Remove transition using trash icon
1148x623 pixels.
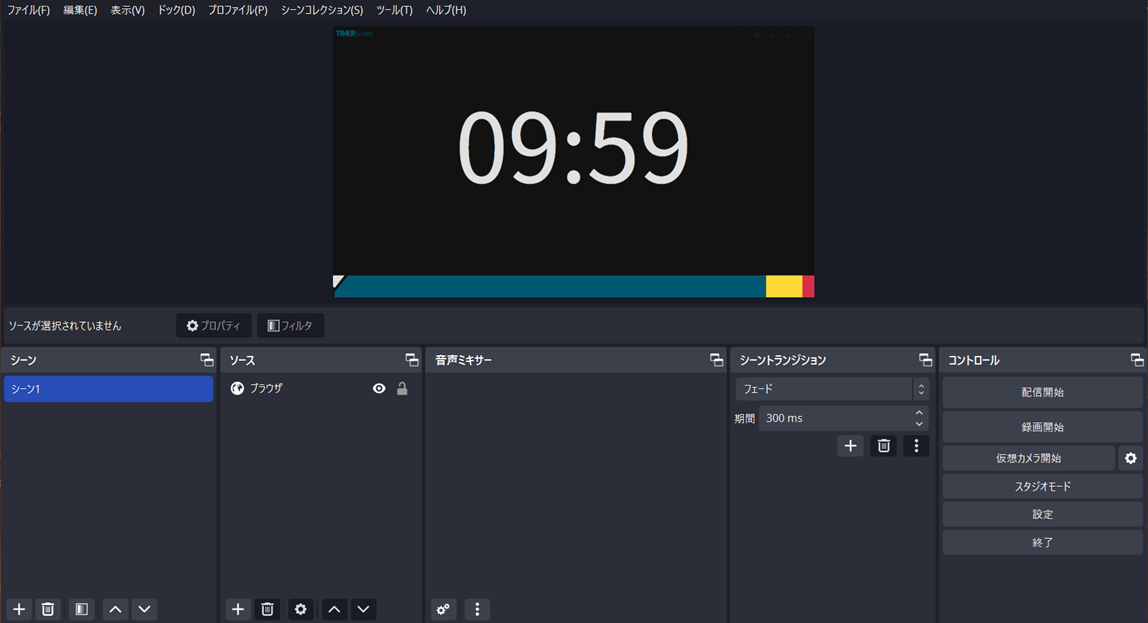[883, 446]
